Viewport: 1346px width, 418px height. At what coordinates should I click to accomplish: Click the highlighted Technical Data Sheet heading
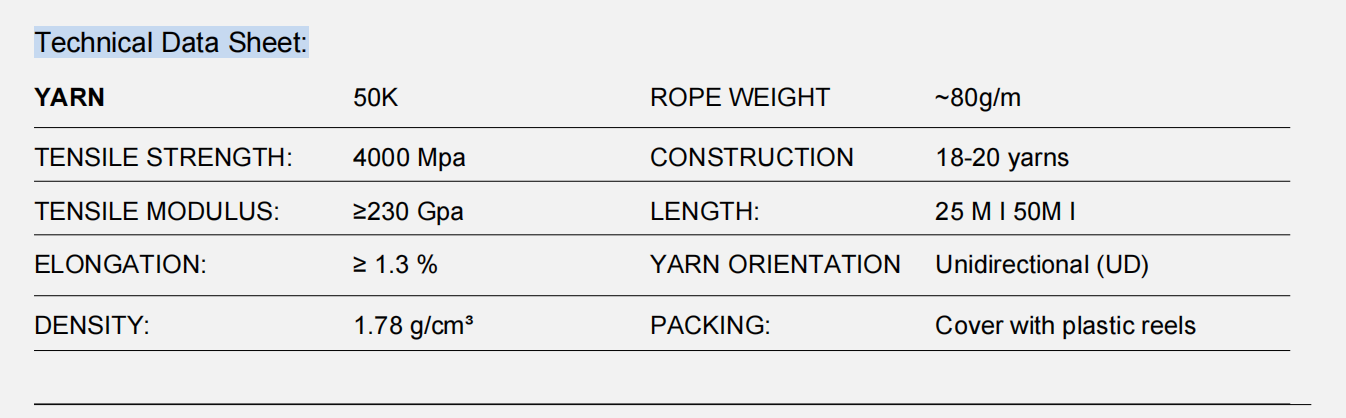pos(171,44)
